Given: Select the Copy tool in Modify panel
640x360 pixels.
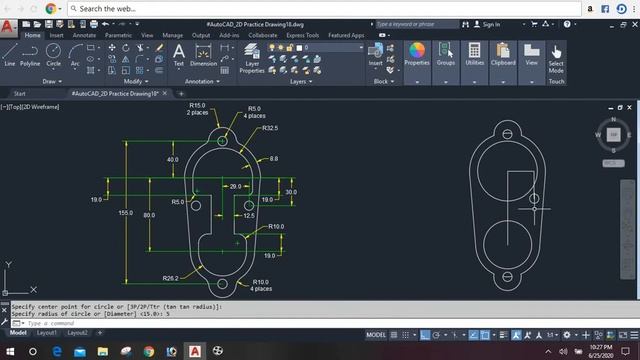Looking at the screenshot, I should [112, 59].
